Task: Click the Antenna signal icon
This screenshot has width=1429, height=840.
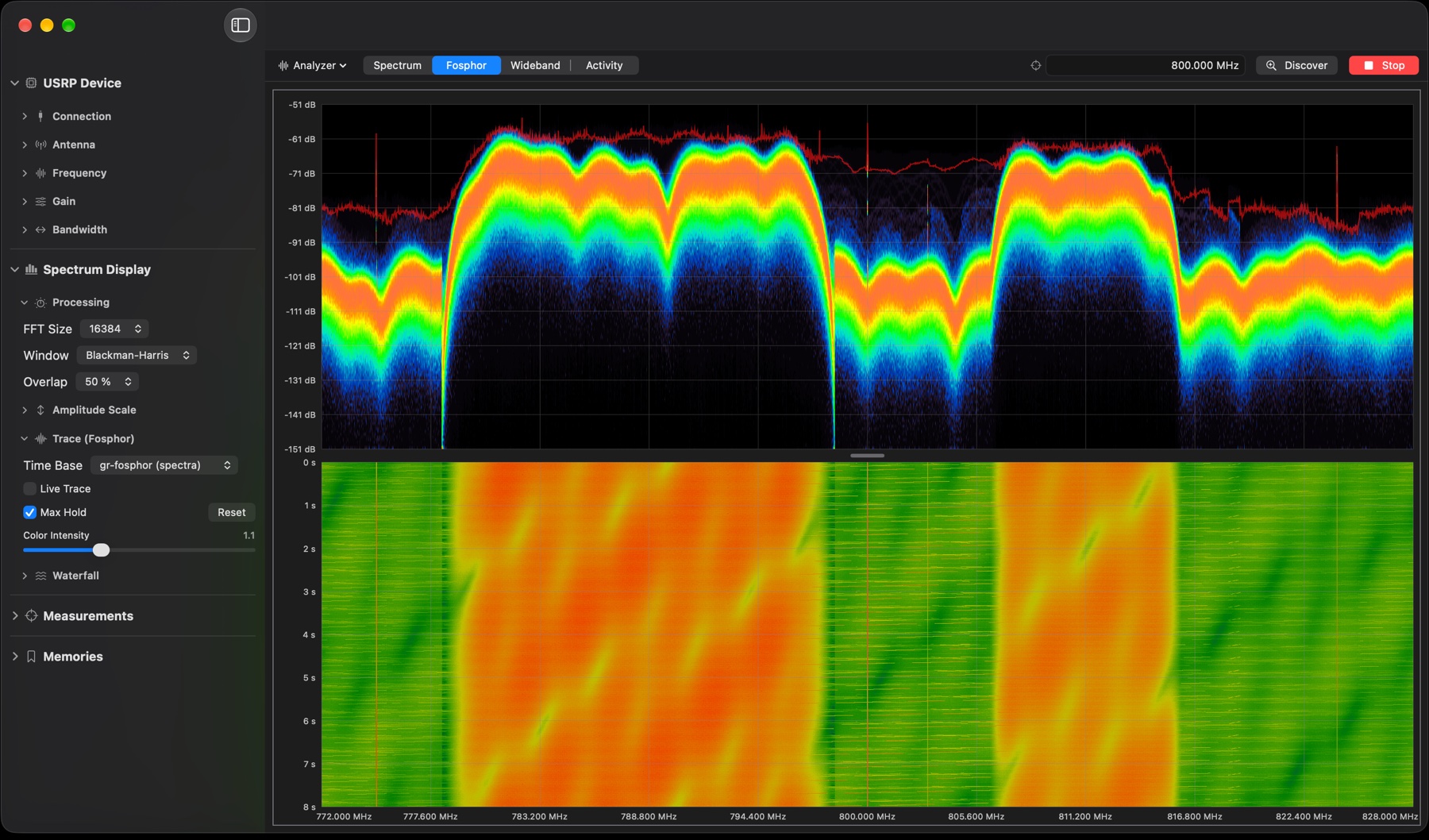Action: [40, 144]
